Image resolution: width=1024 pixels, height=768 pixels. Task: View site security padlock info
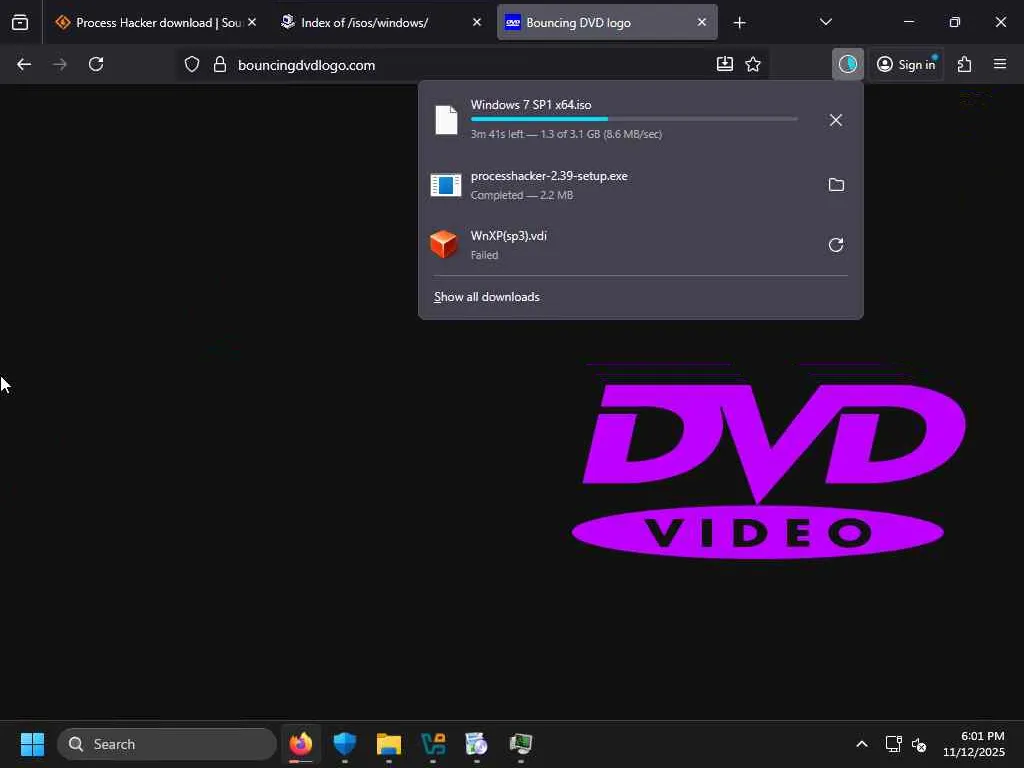tap(220, 65)
